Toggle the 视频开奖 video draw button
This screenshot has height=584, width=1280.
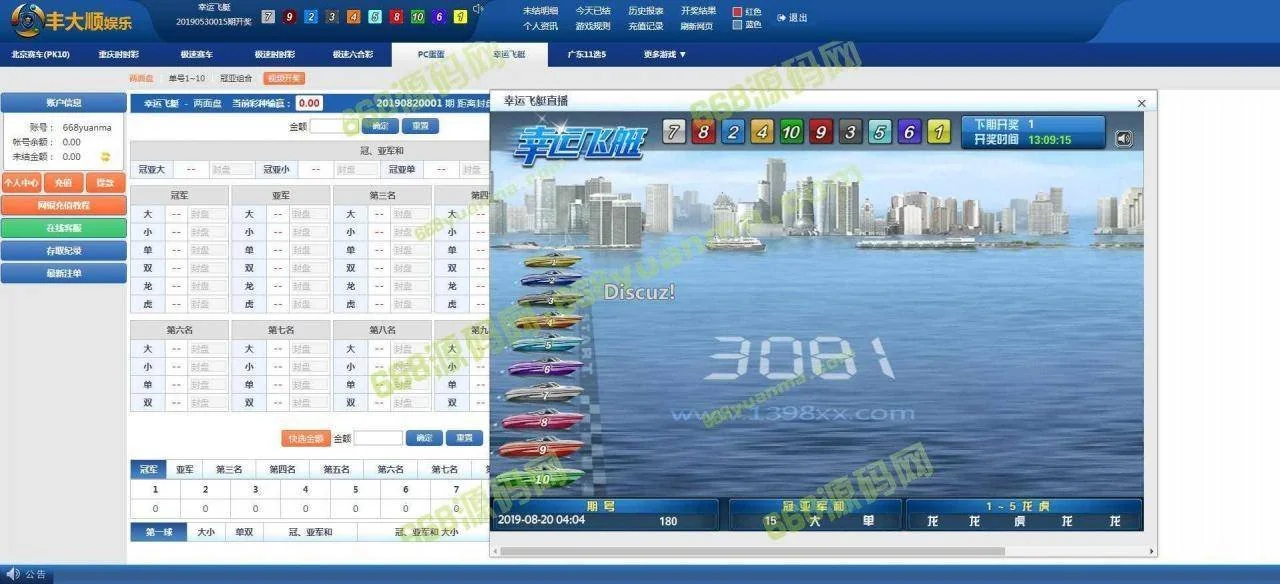(284, 78)
